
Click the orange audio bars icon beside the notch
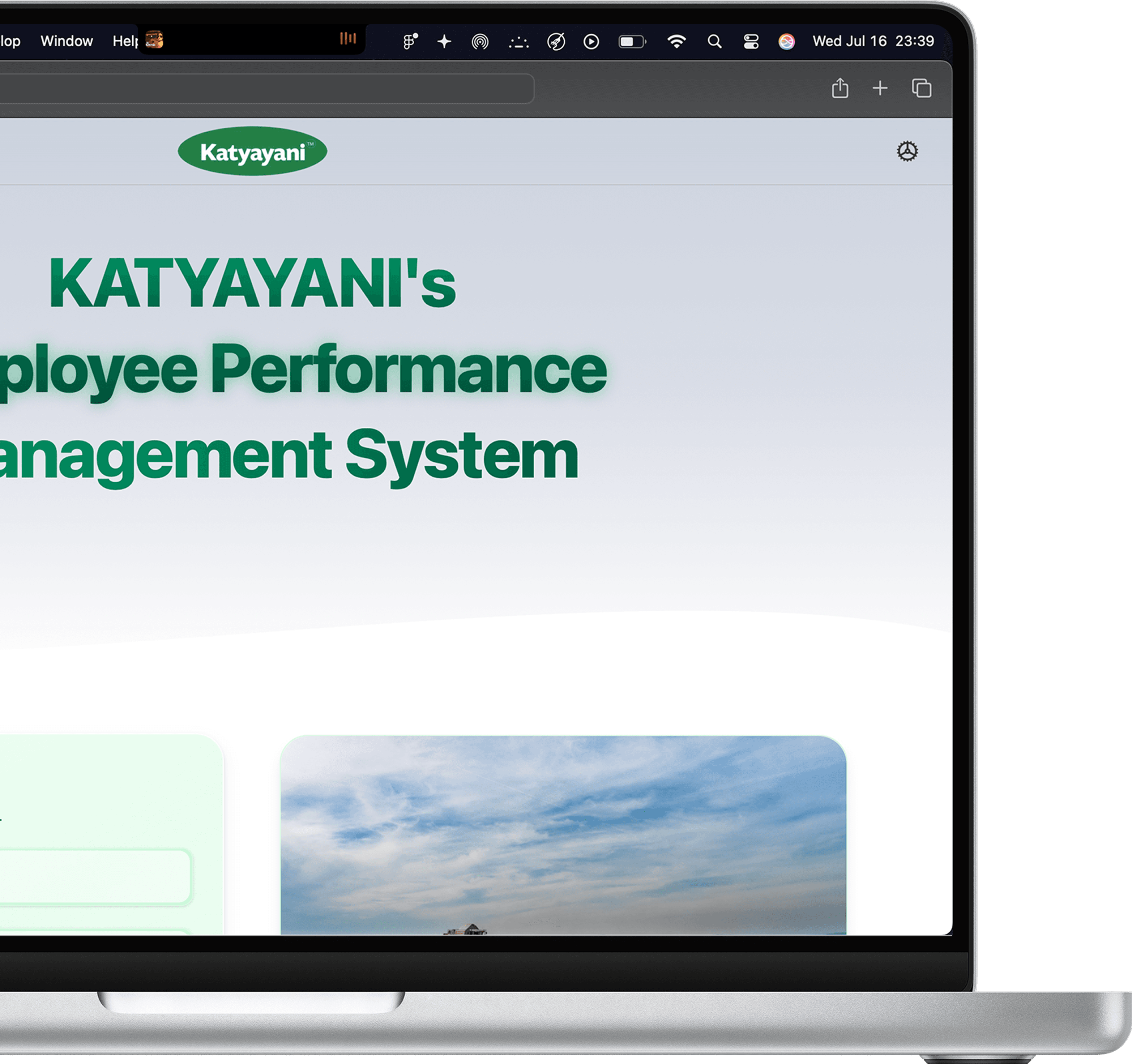(x=348, y=39)
